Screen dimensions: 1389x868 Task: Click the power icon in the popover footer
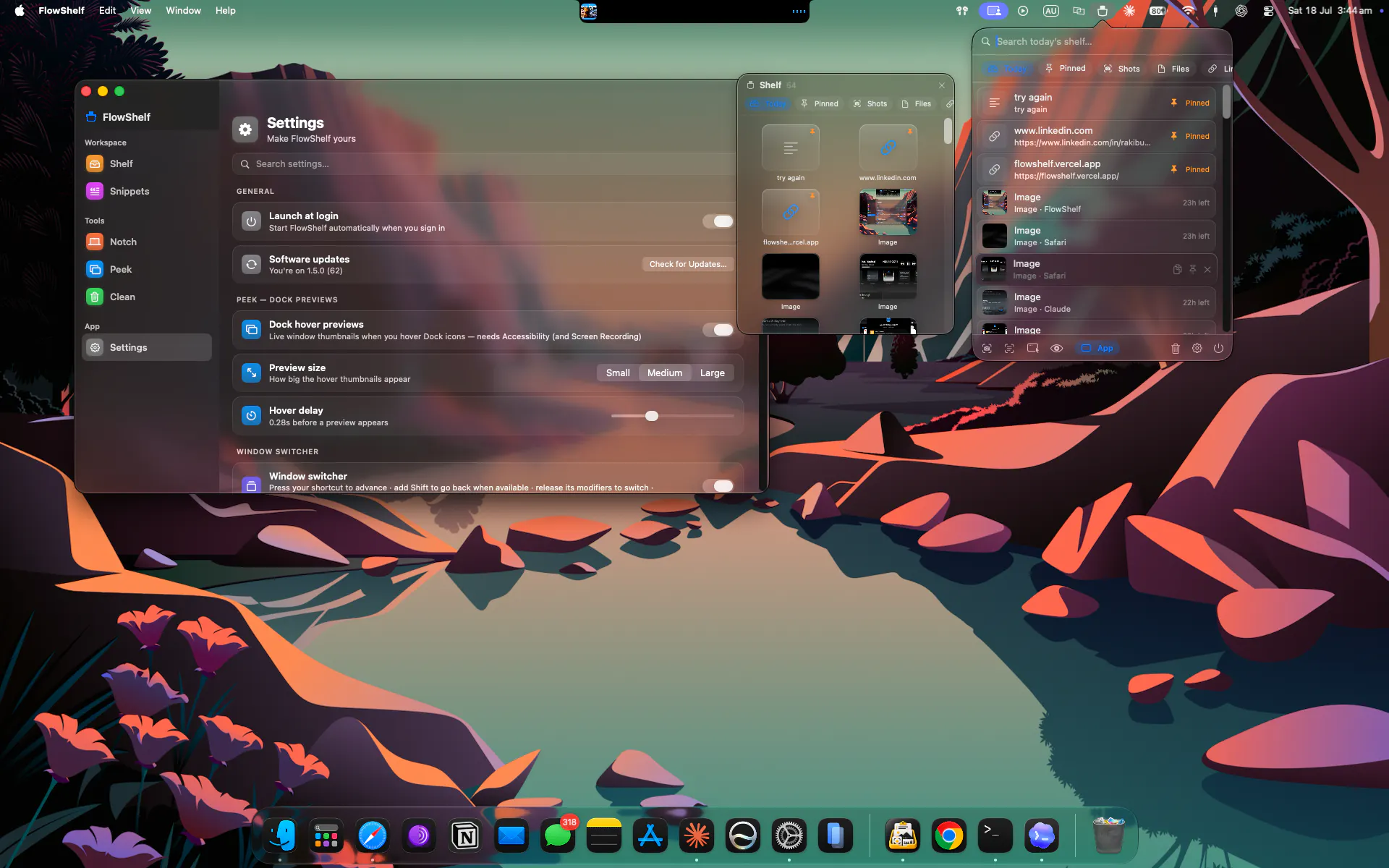click(x=1219, y=349)
